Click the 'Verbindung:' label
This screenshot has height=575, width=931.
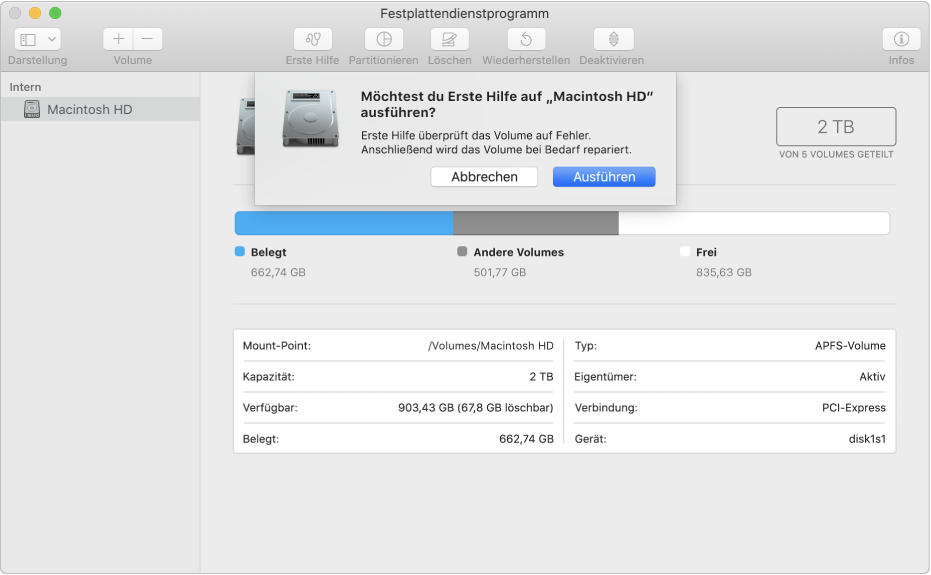click(606, 407)
